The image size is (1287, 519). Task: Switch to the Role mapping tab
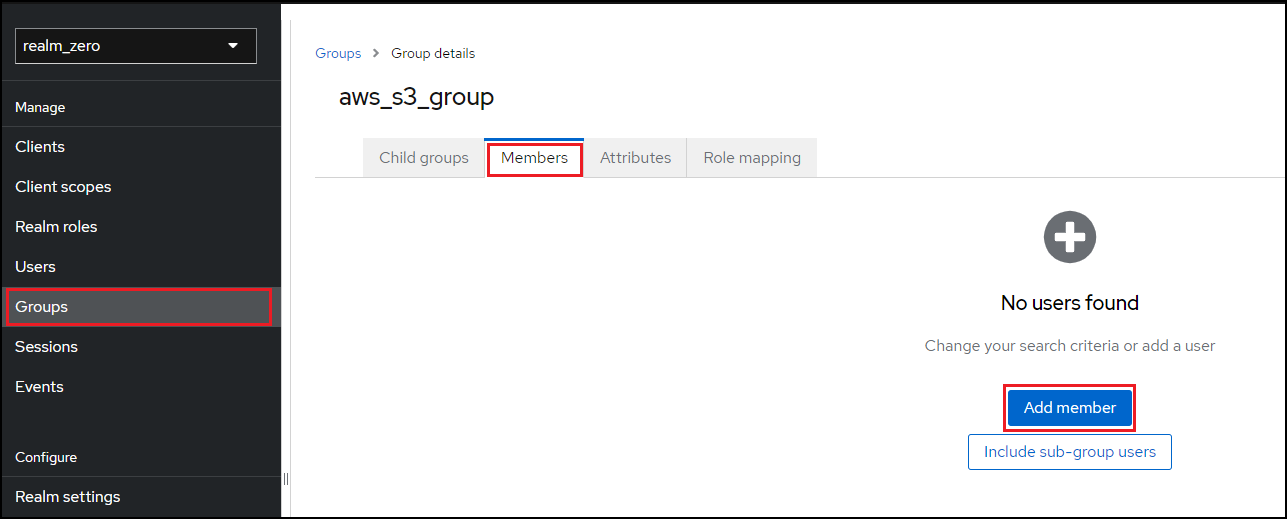pyautogui.click(x=752, y=158)
